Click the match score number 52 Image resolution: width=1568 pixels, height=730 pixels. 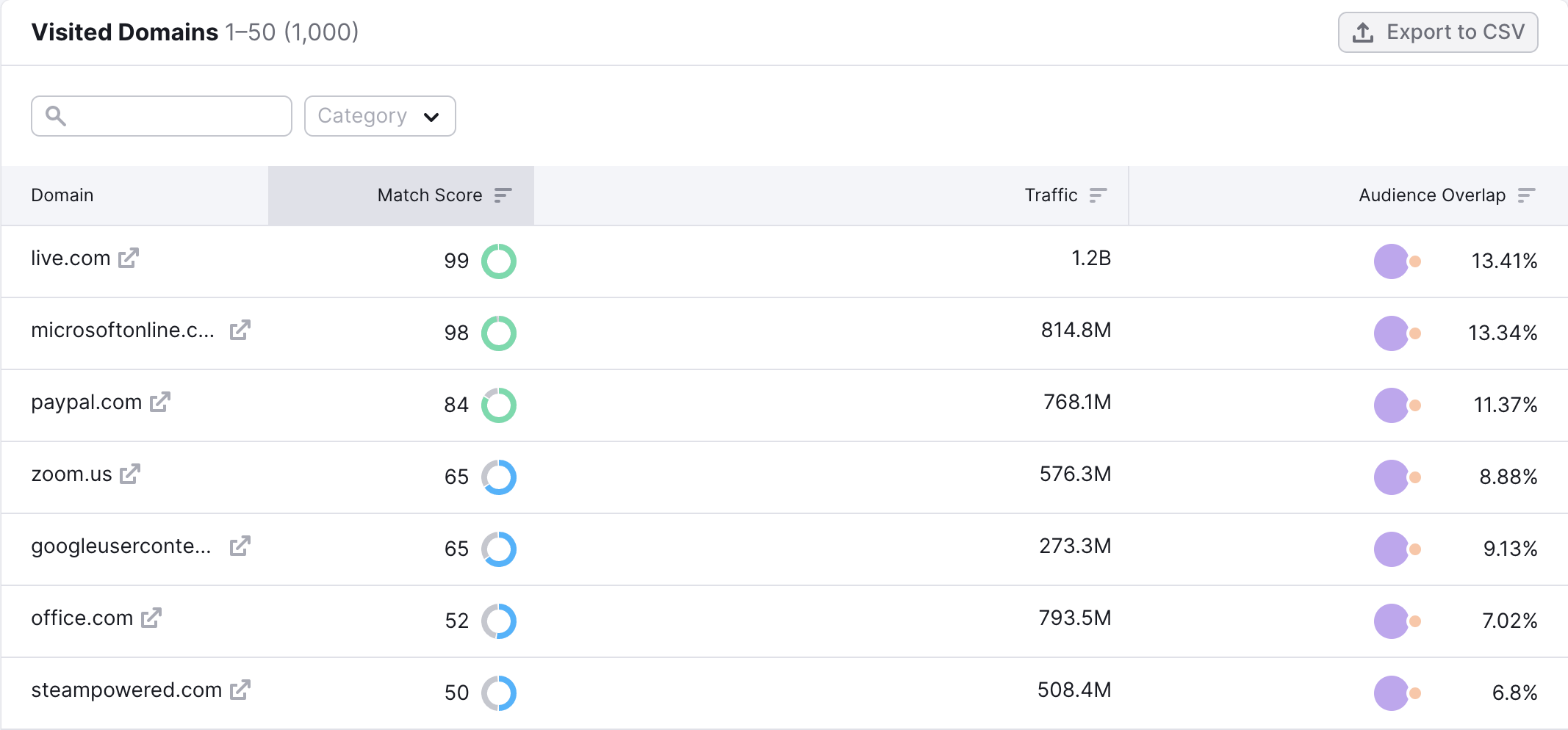(x=456, y=621)
